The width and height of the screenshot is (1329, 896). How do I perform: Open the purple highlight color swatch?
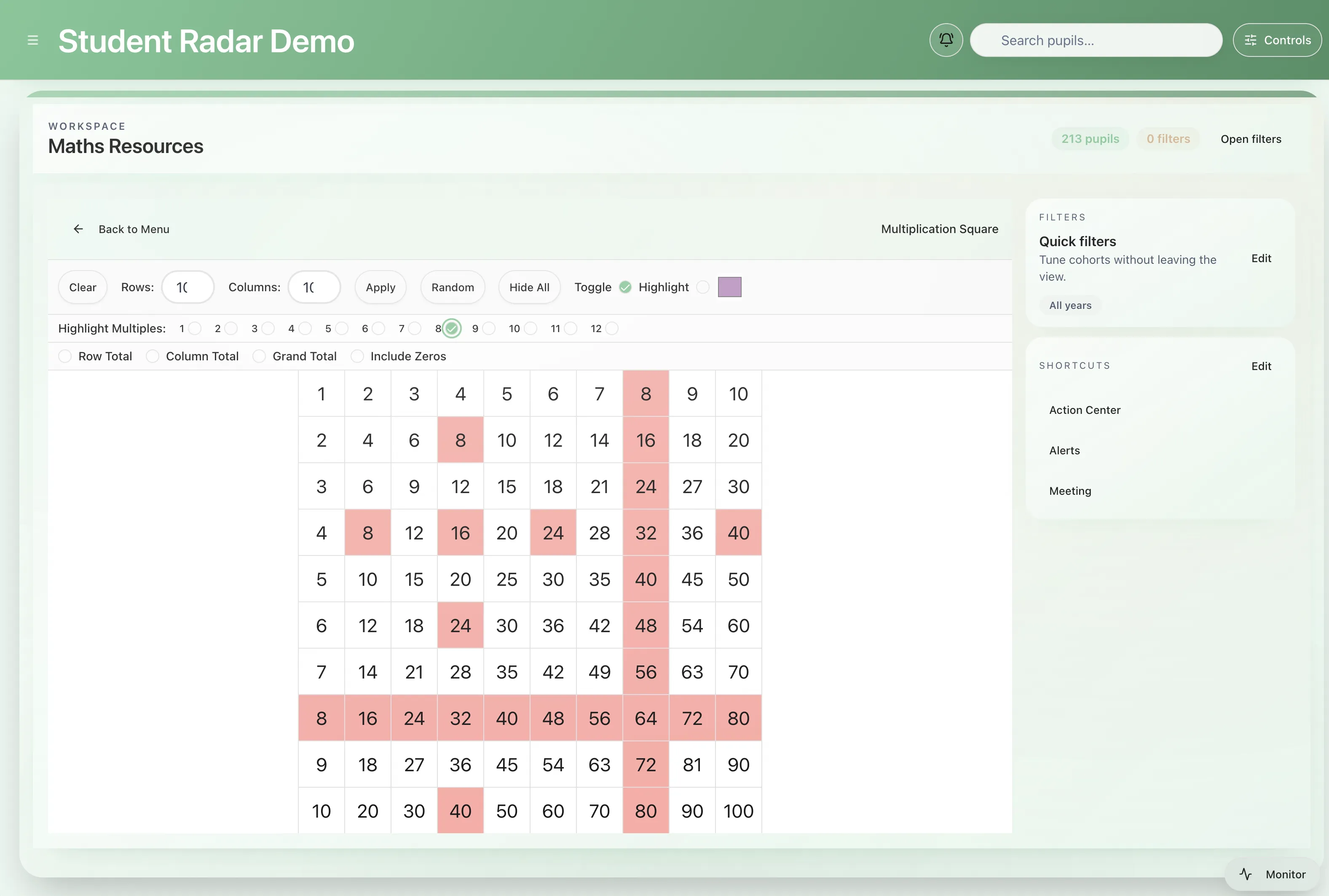729,287
